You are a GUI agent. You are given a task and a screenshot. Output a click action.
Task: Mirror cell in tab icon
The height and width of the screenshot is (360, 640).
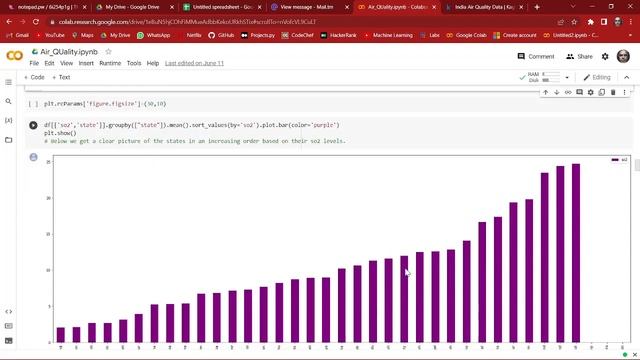point(602,93)
